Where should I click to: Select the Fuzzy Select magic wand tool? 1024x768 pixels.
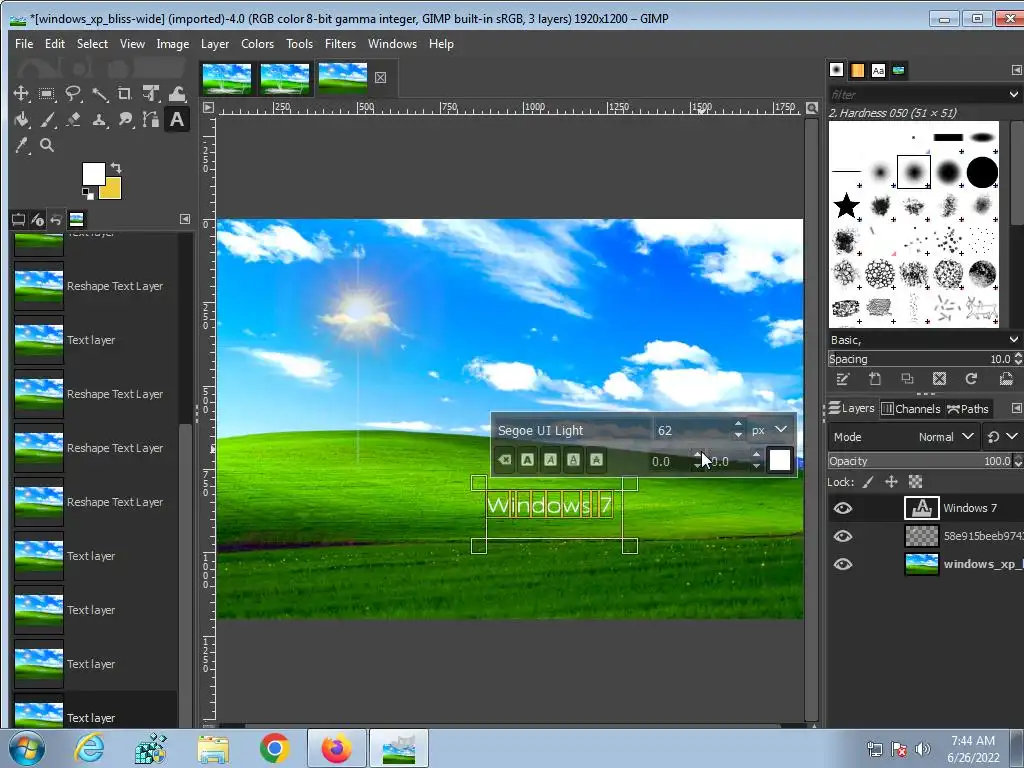tap(99, 93)
